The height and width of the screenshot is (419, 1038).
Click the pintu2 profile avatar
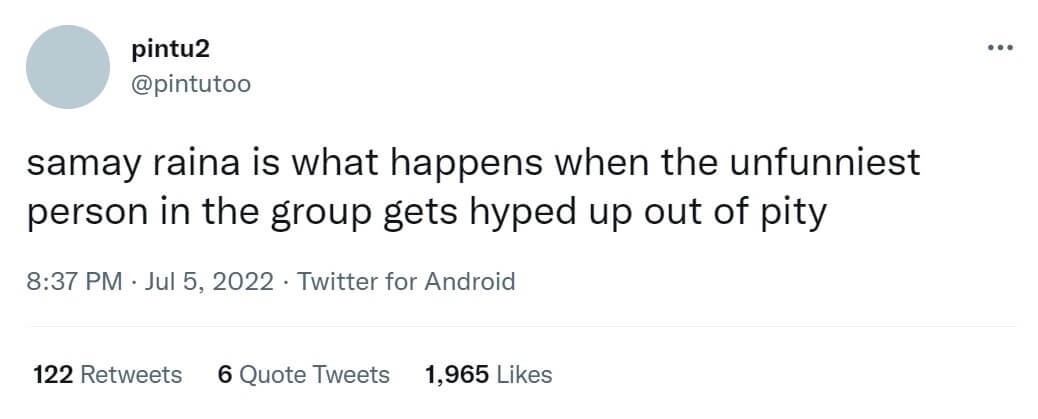[67, 67]
